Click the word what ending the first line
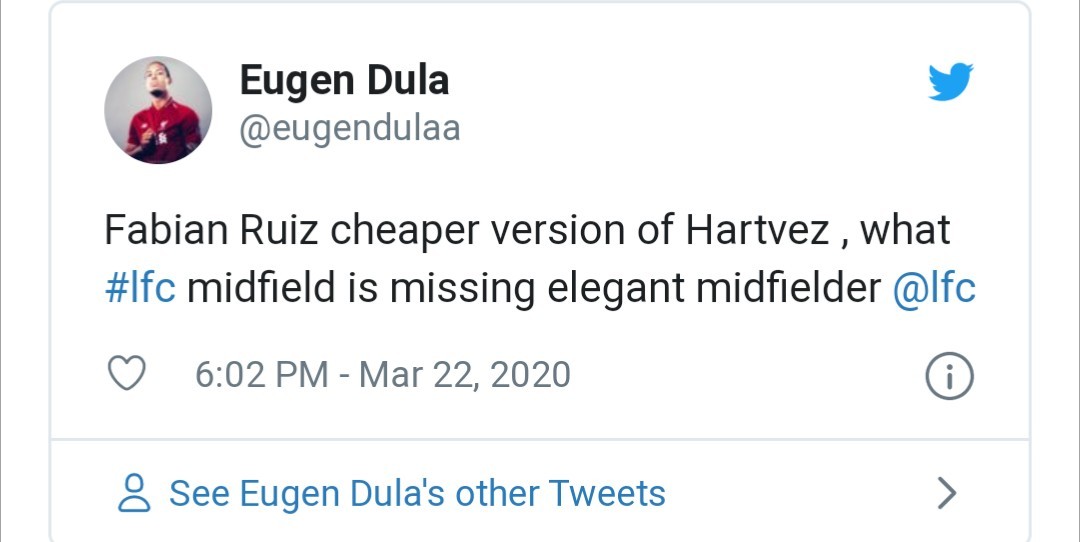The width and height of the screenshot is (1080, 542). pos(905,231)
